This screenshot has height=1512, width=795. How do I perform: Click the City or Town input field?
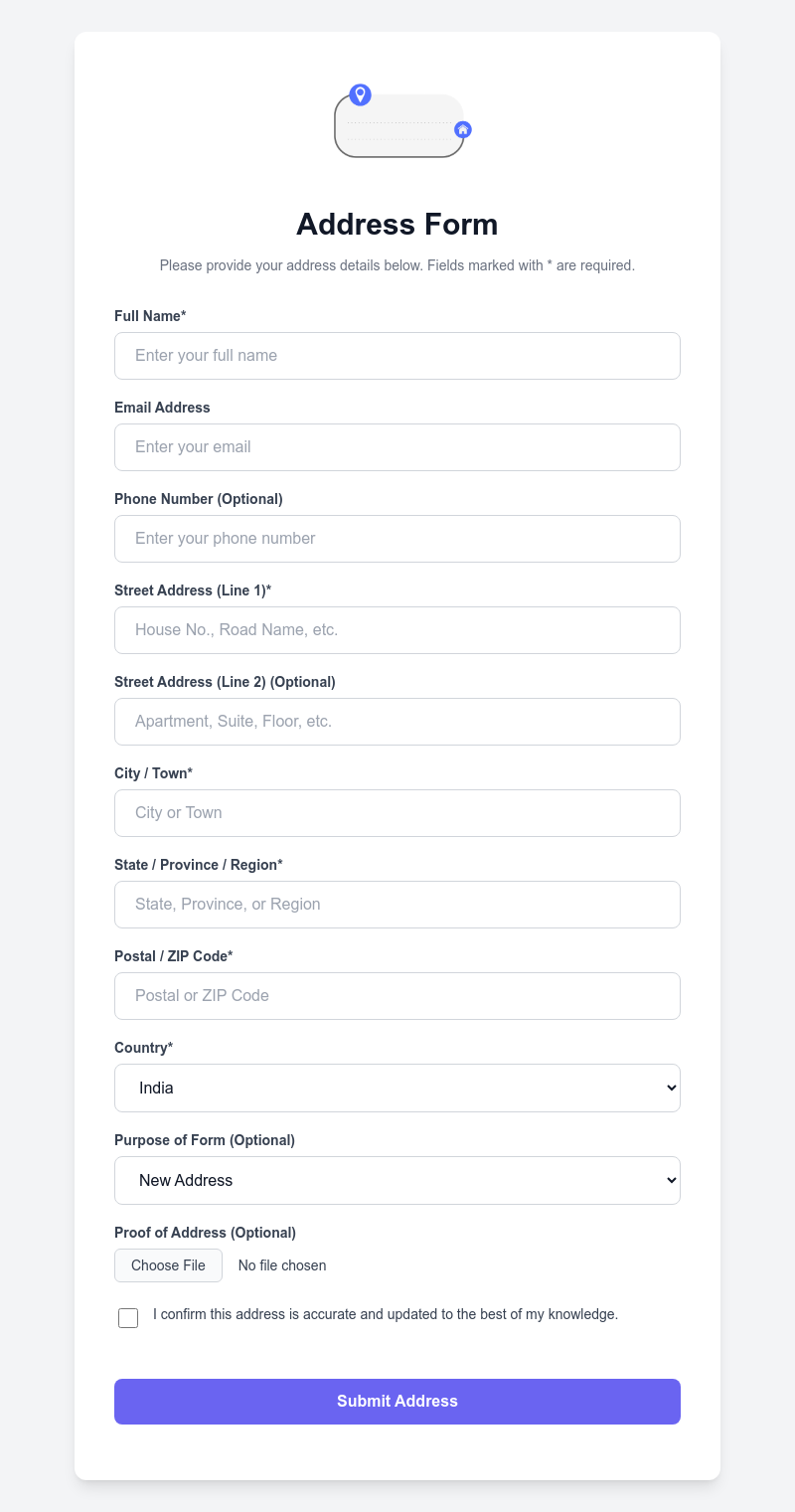(x=397, y=812)
